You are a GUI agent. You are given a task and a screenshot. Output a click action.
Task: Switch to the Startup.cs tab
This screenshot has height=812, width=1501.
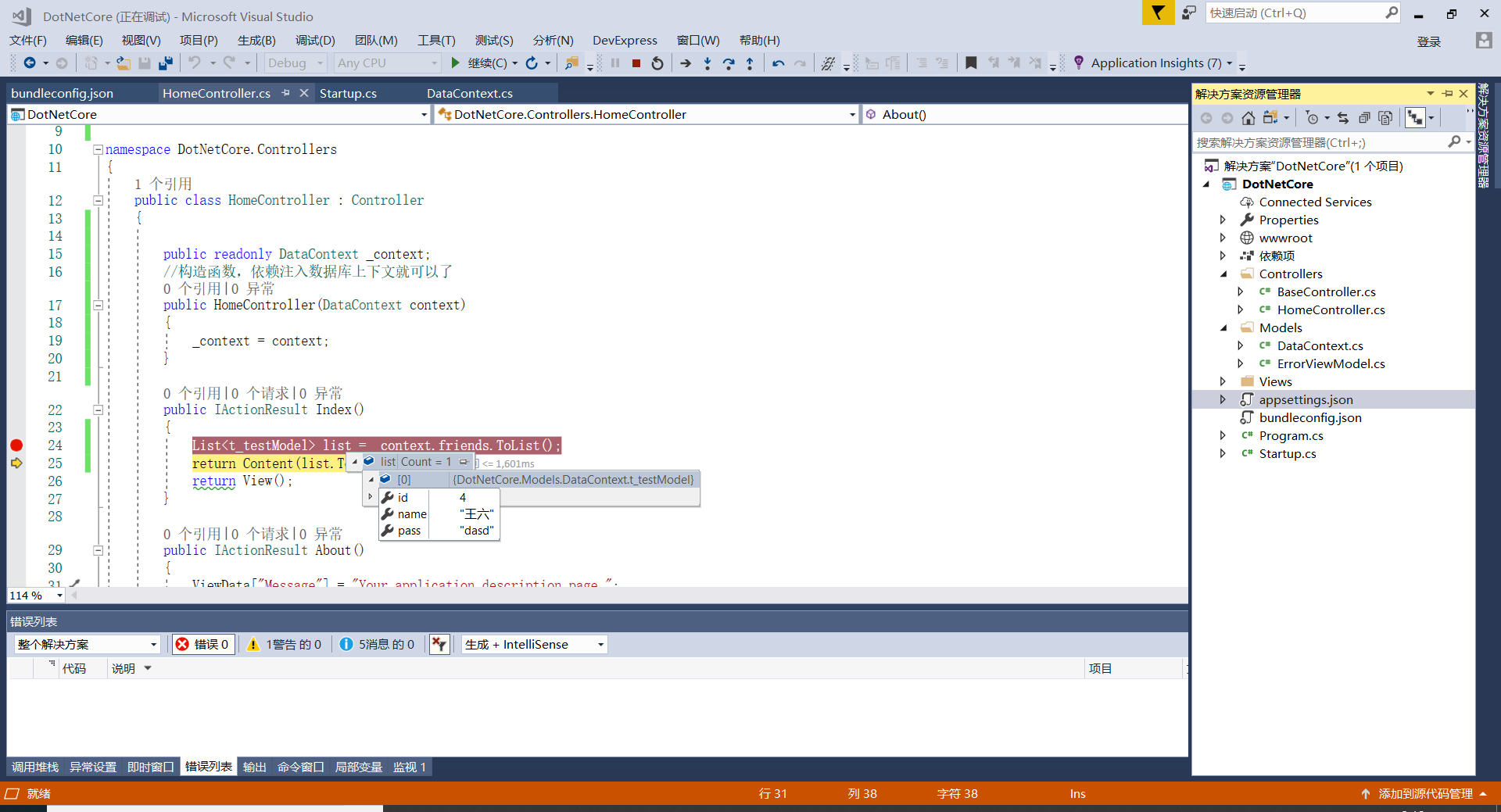click(x=348, y=93)
